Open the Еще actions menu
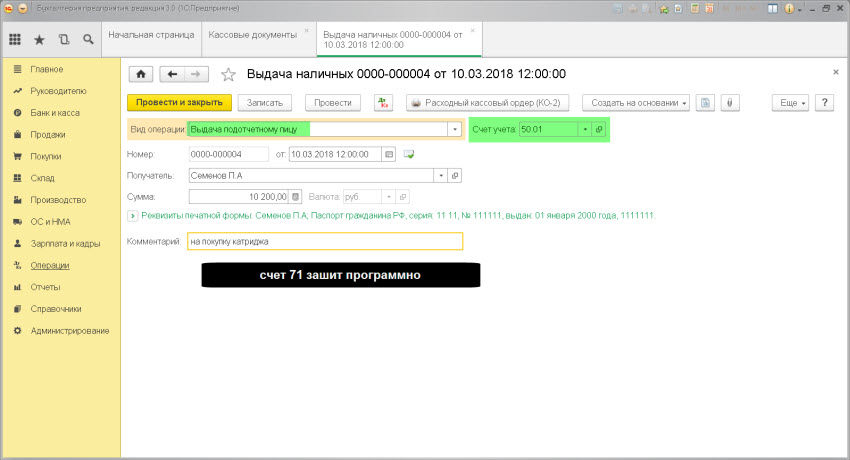 [x=790, y=103]
